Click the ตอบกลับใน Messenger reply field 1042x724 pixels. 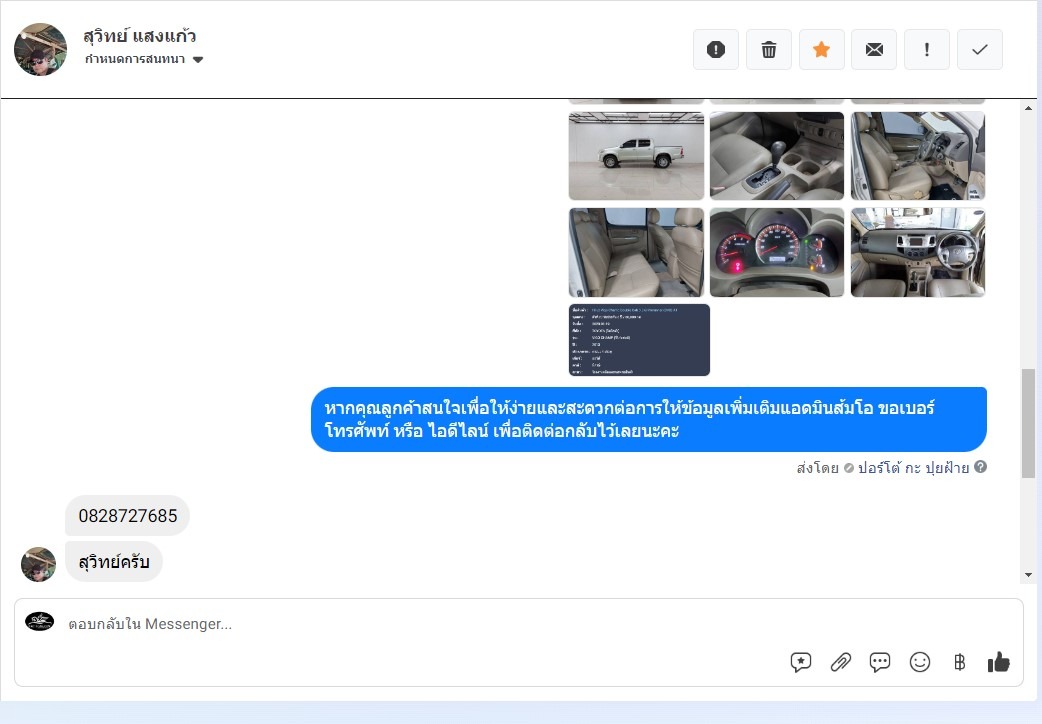(x=400, y=624)
